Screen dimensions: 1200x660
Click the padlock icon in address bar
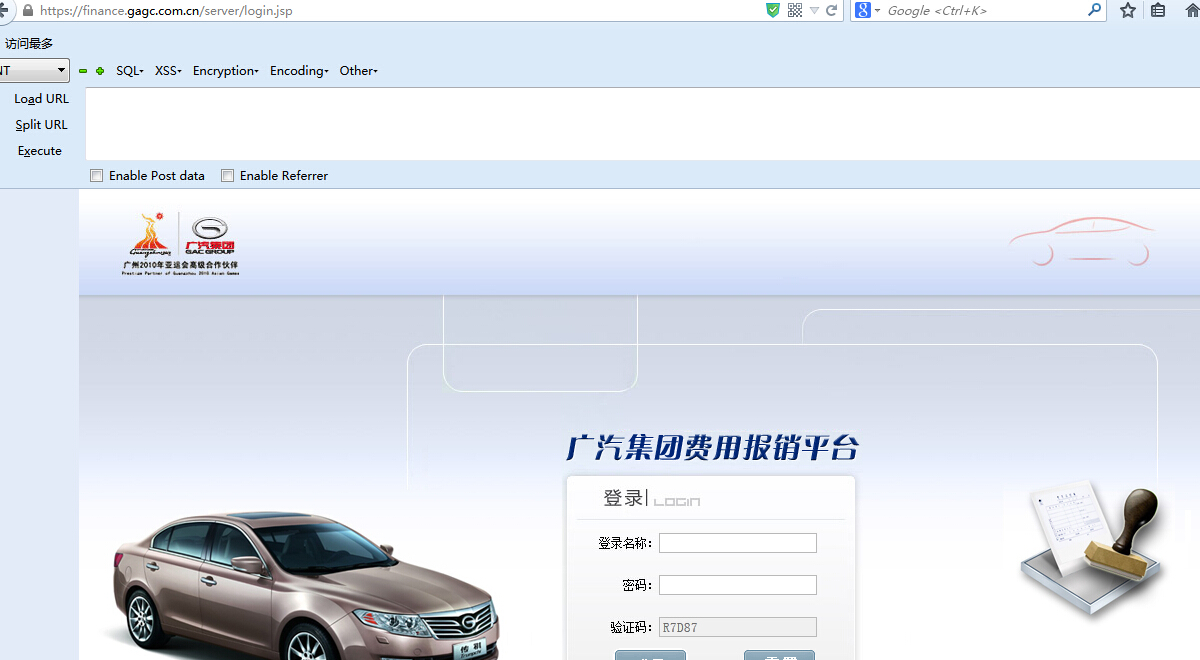28,11
